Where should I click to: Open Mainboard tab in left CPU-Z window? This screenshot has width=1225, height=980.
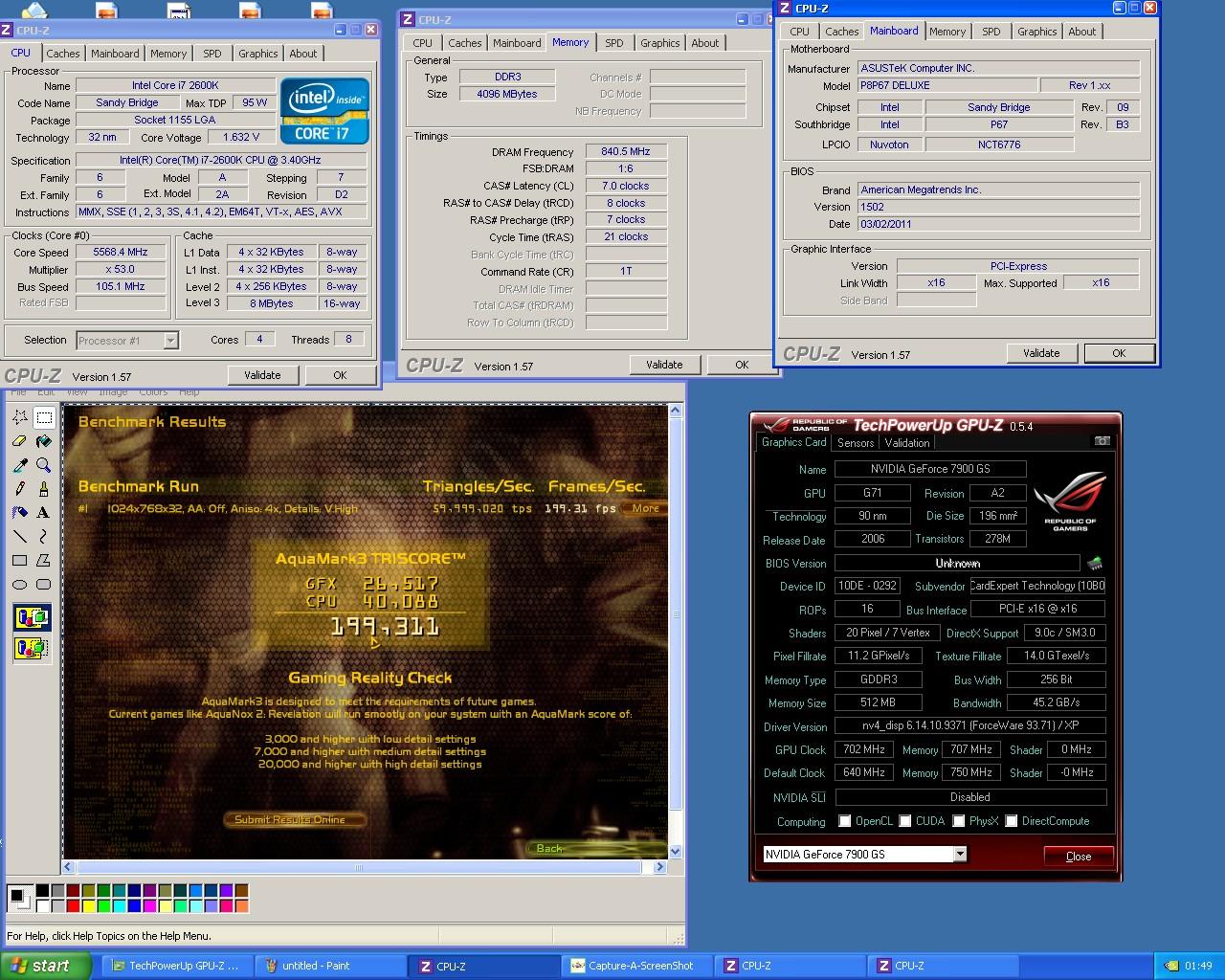[x=115, y=54]
